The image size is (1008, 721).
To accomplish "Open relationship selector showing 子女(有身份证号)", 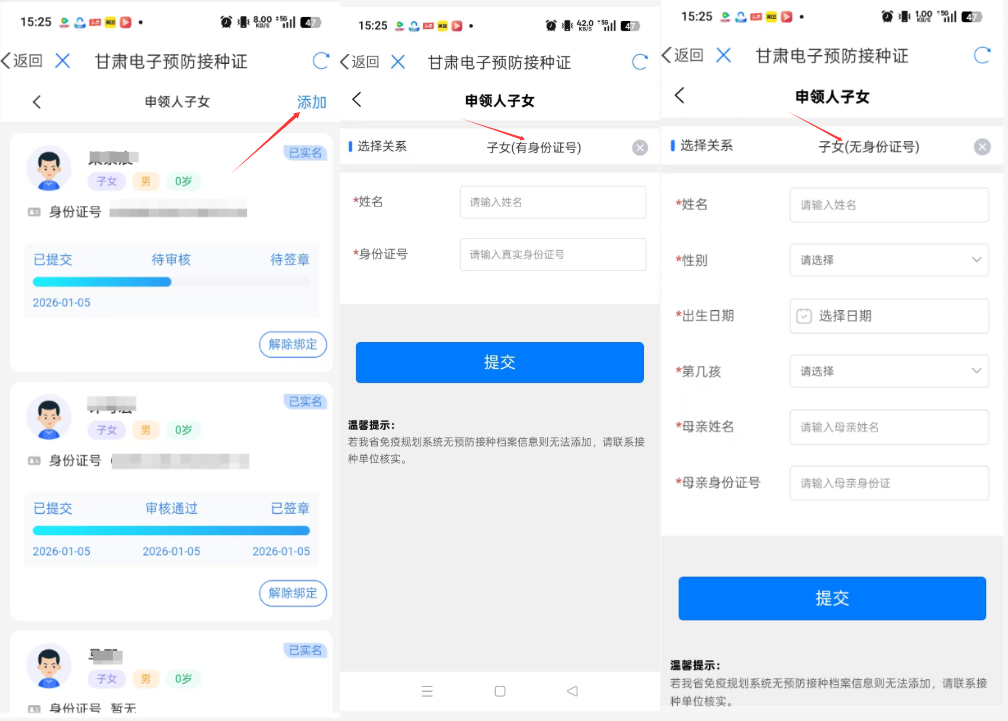I will 533,147.
